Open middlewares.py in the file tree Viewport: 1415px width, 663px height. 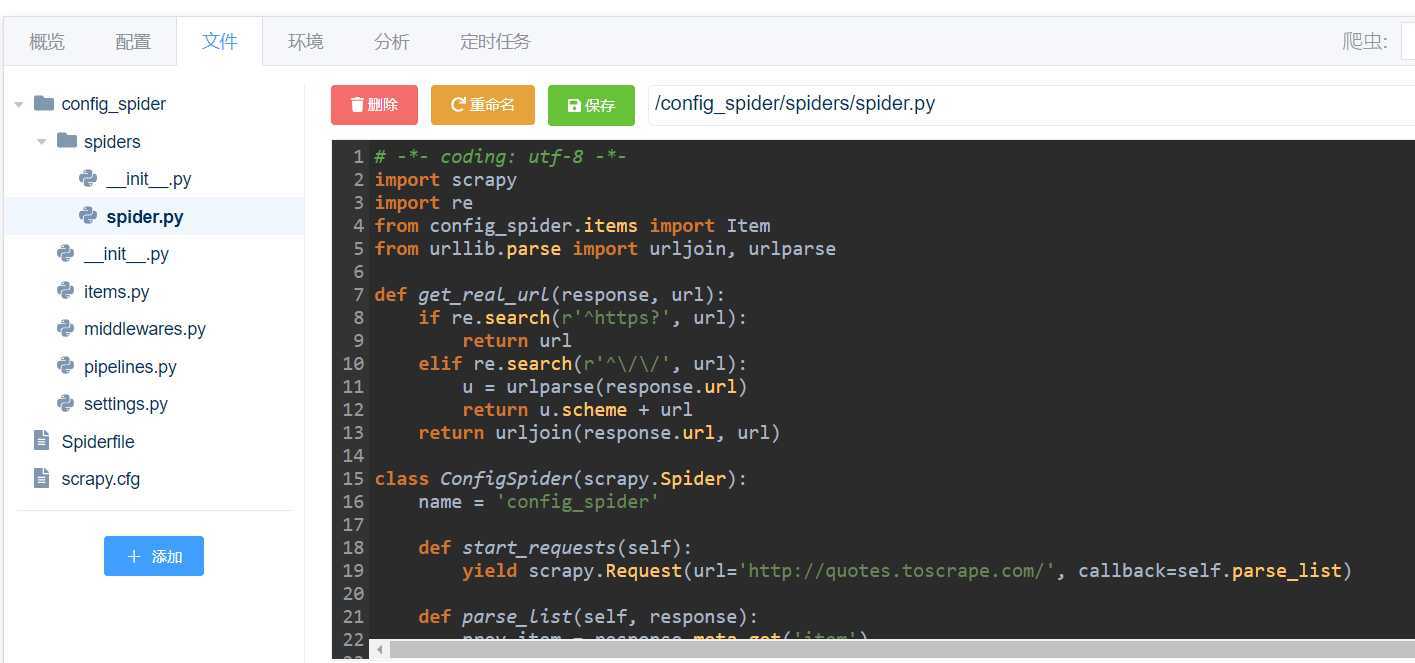[x=145, y=329]
